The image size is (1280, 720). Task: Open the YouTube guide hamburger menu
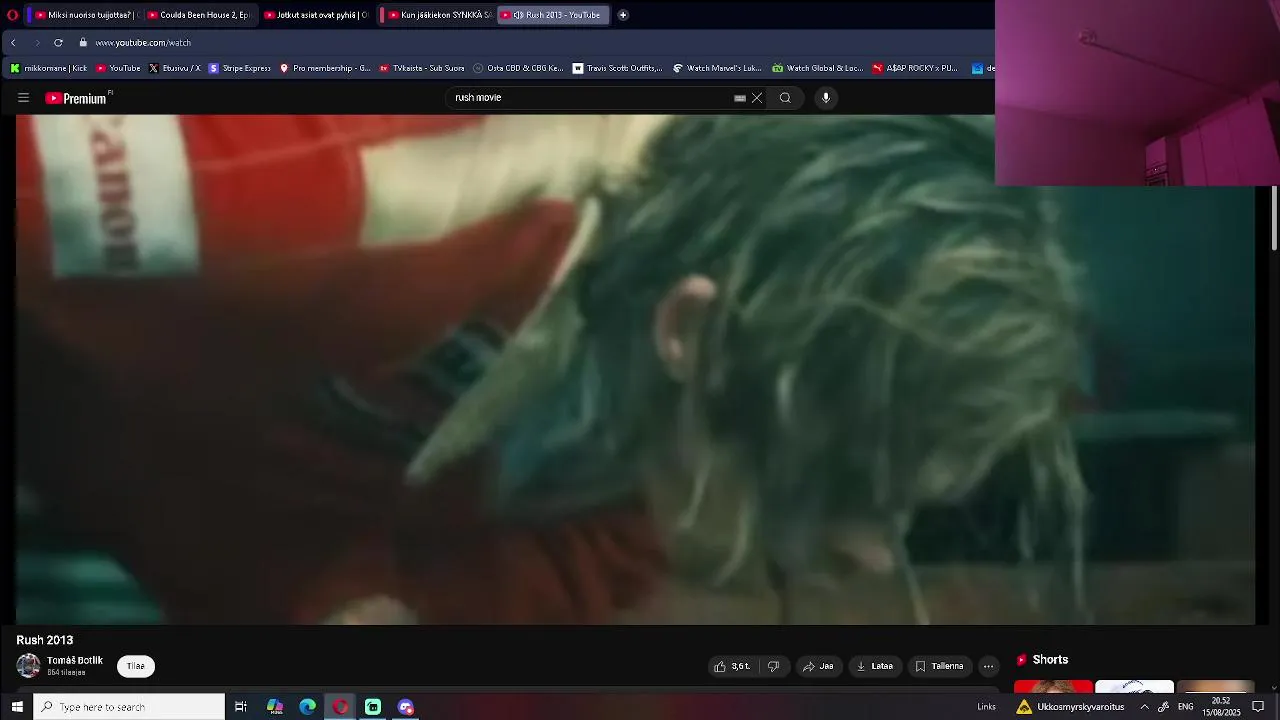pos(23,98)
